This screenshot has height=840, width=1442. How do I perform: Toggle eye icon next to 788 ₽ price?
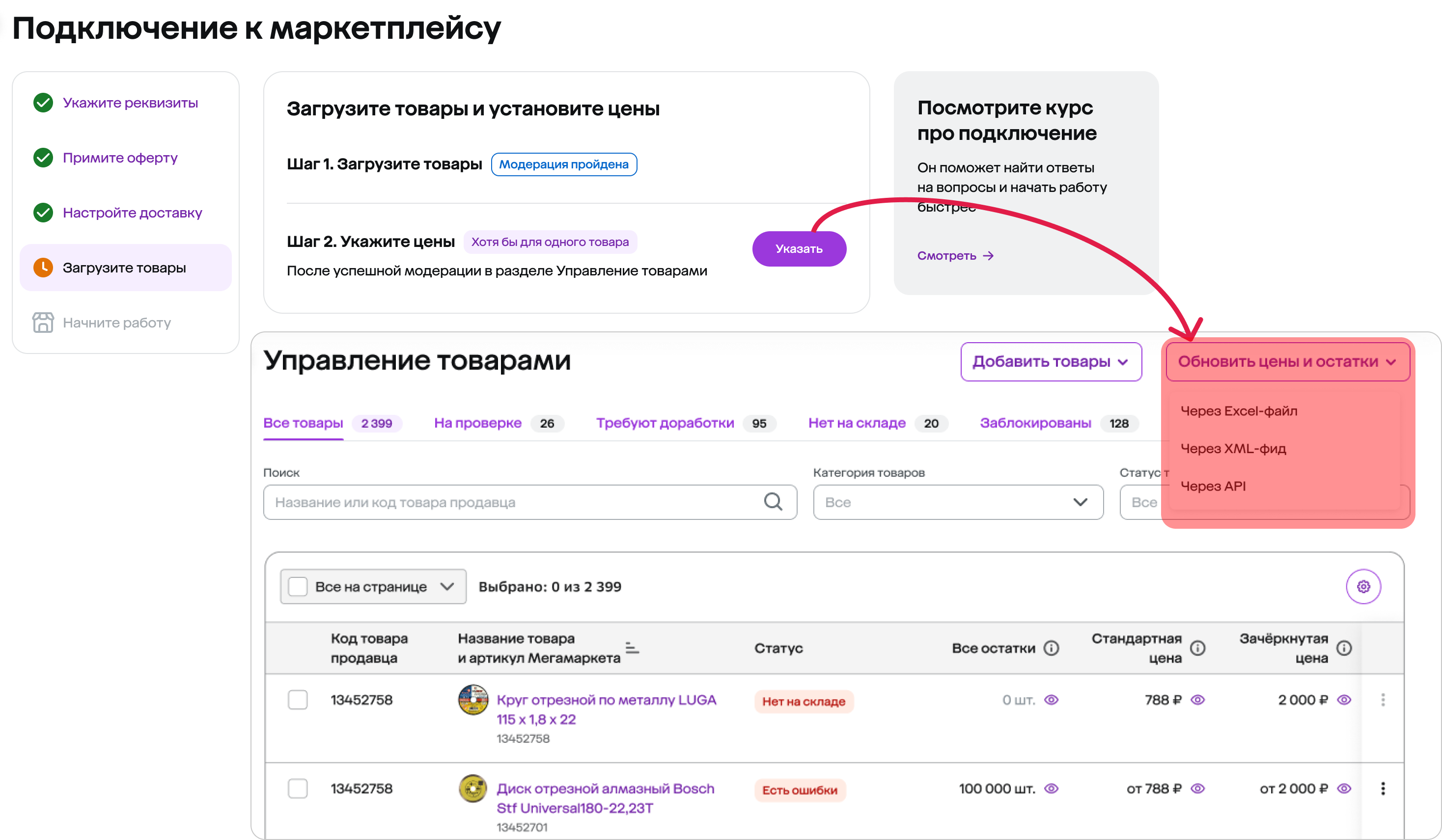tap(1198, 700)
